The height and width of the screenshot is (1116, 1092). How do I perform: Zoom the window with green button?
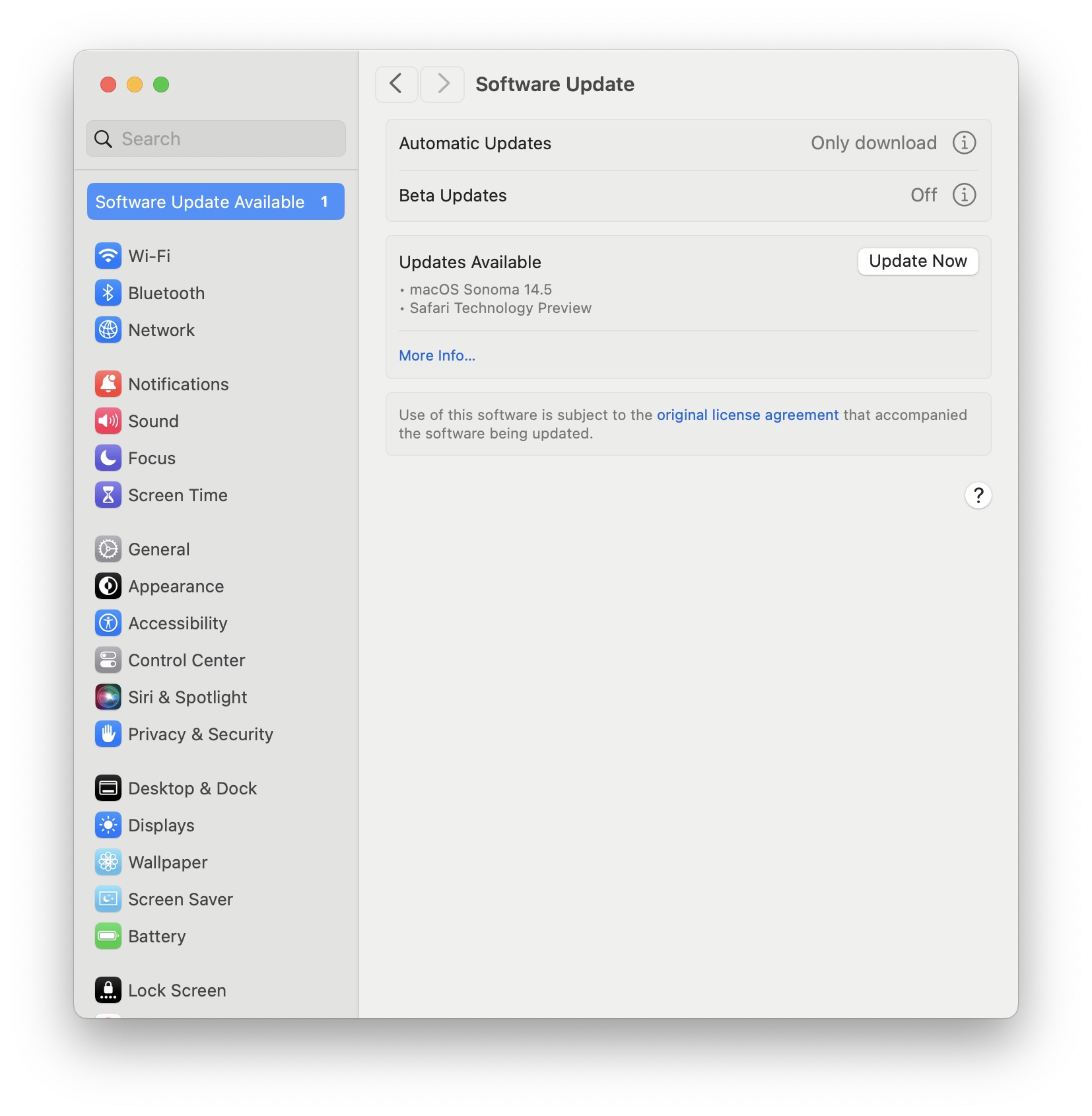point(161,85)
